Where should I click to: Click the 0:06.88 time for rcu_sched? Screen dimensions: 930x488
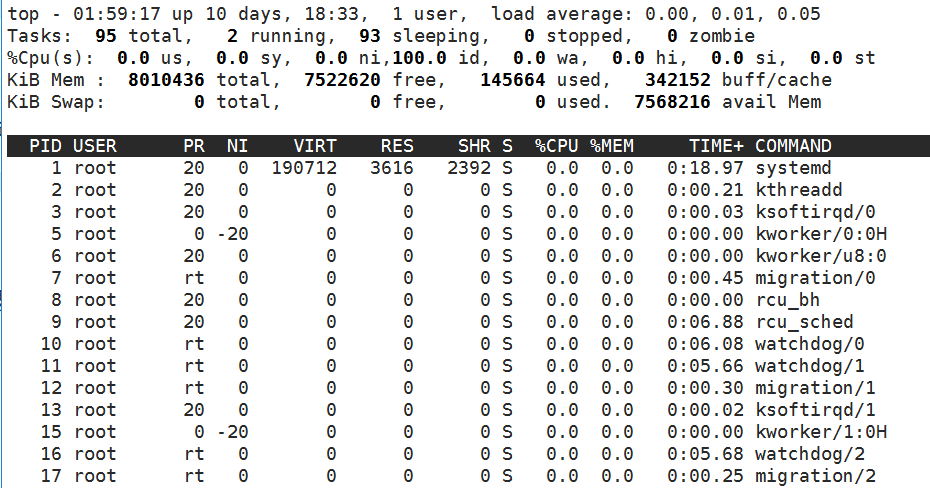[x=705, y=321]
